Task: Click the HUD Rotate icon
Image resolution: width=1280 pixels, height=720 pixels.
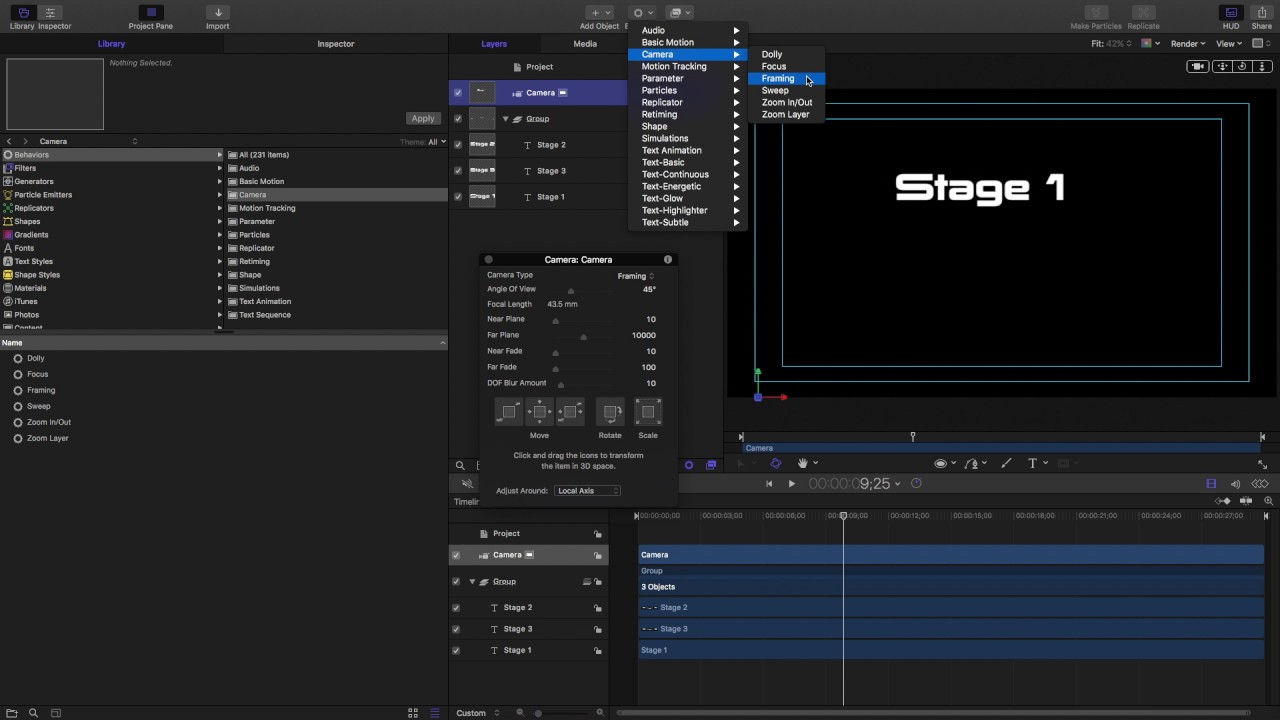Action: (x=610, y=412)
